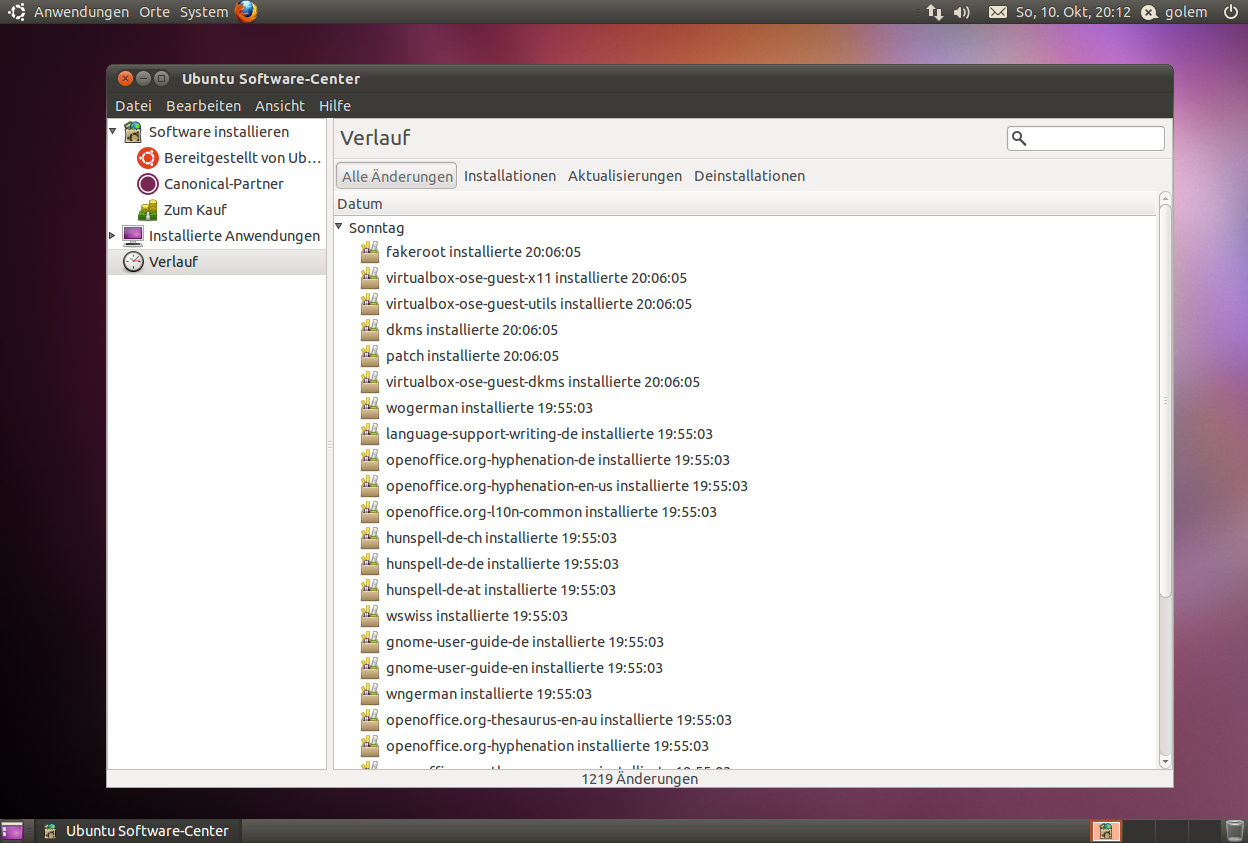Click the monitor icon of Installierte Anwendungen

133,236
